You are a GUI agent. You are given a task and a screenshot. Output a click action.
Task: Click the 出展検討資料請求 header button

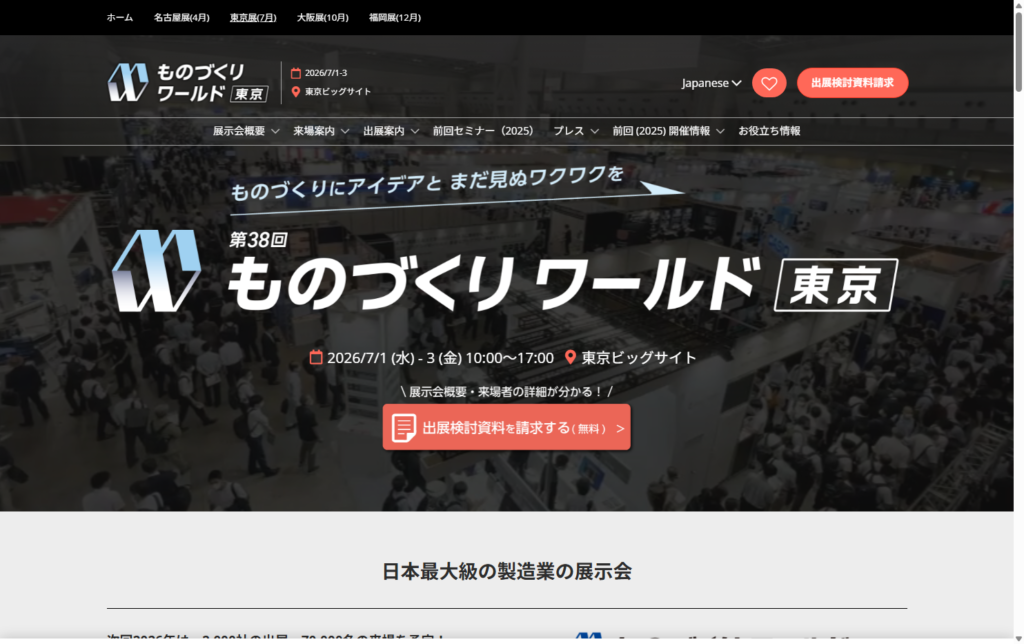[x=852, y=83]
